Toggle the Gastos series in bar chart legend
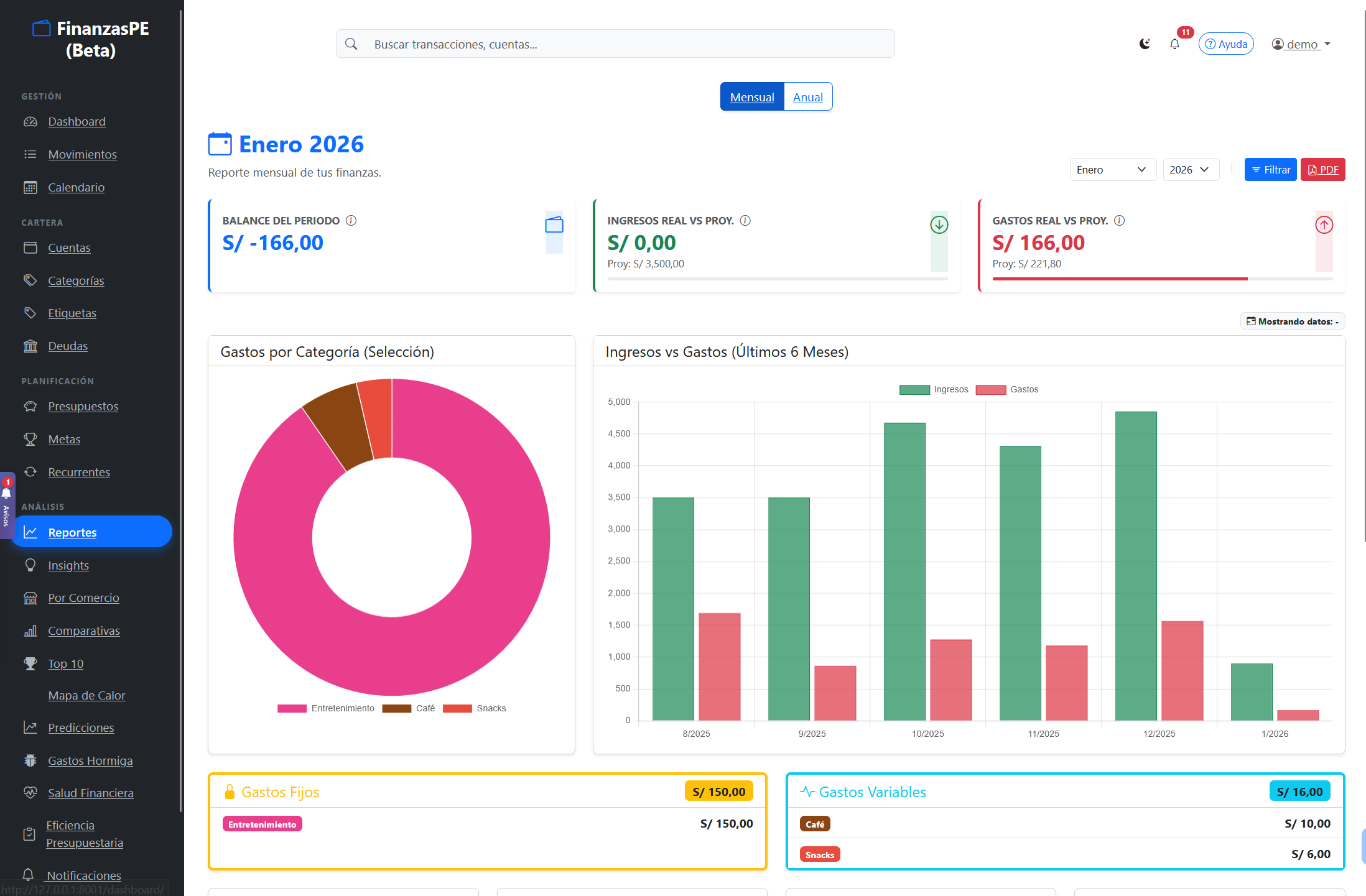Image resolution: width=1366 pixels, height=896 pixels. pyautogui.click(x=1007, y=389)
